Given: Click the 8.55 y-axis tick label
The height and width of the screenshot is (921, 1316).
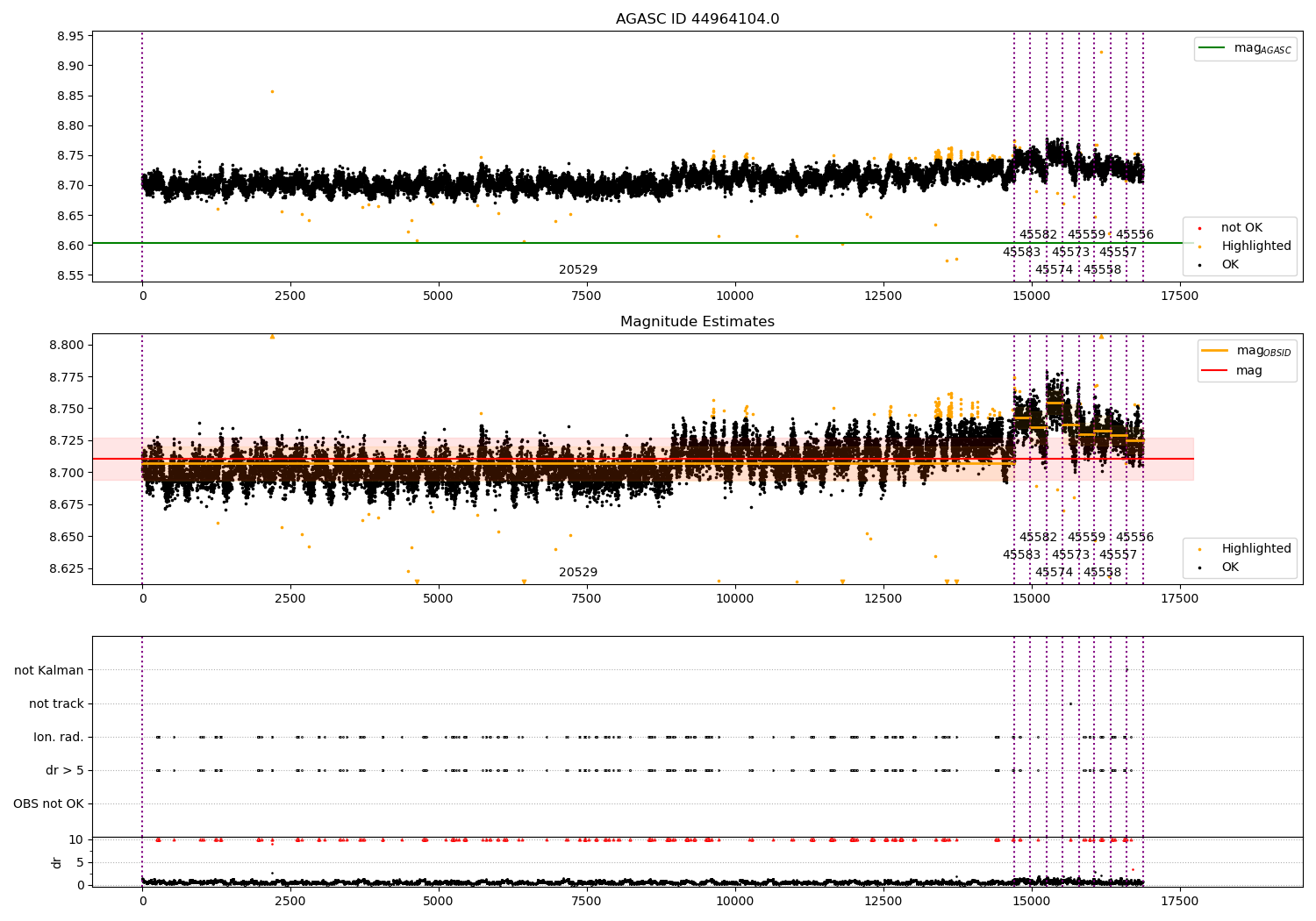Looking at the screenshot, I should 70,276.
